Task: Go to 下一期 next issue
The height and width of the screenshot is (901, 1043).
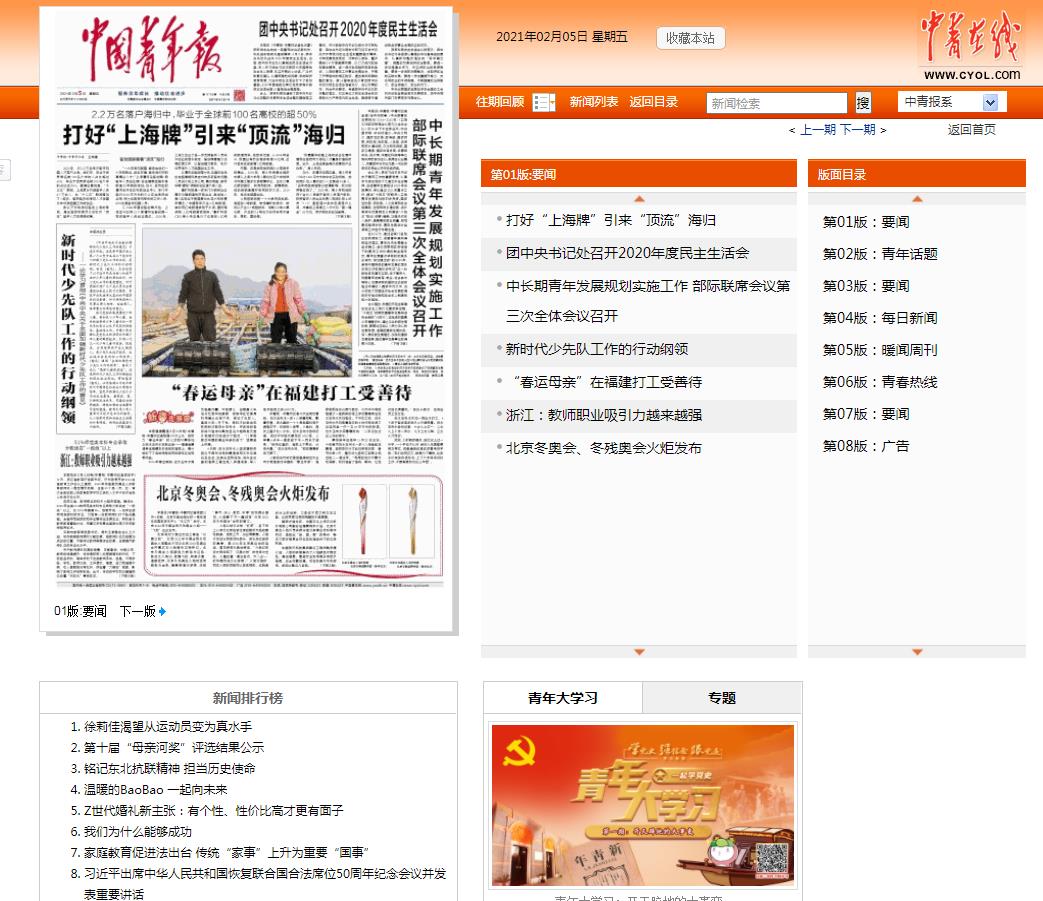Action: tap(857, 130)
